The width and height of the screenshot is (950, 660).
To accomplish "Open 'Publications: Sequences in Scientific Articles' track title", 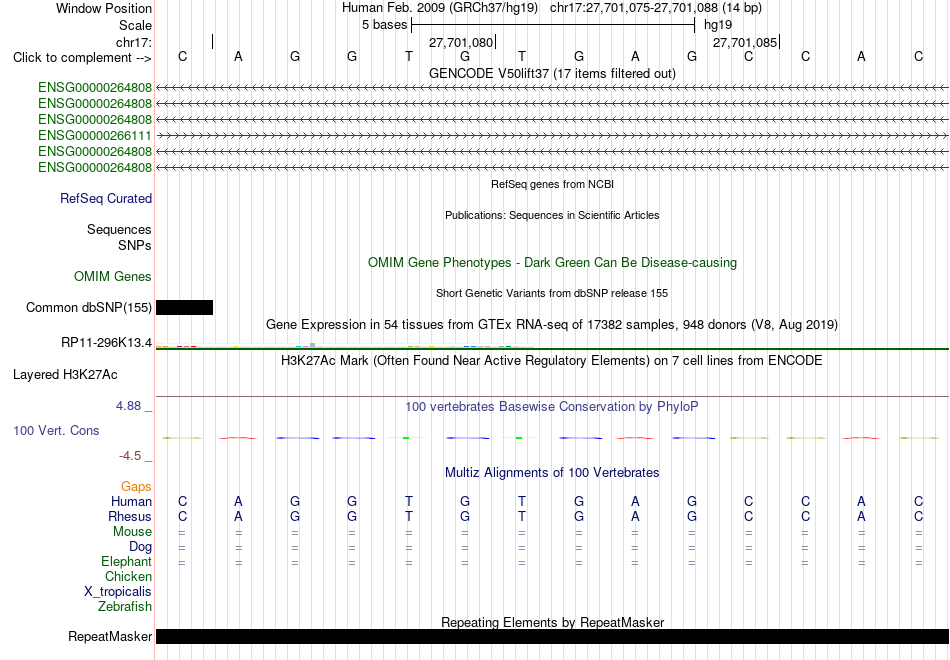I will click(552, 215).
